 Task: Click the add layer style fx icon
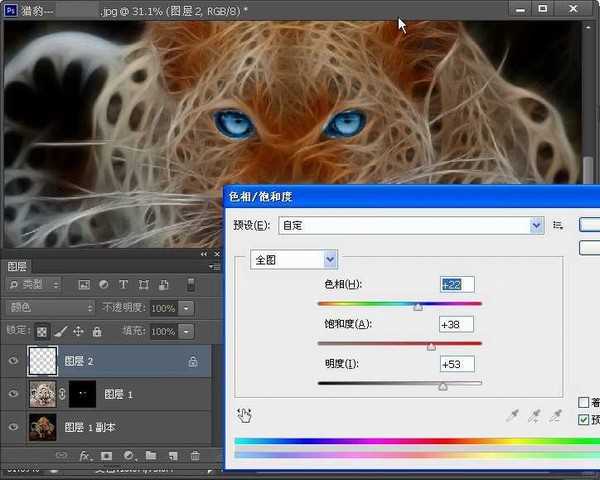(86, 456)
